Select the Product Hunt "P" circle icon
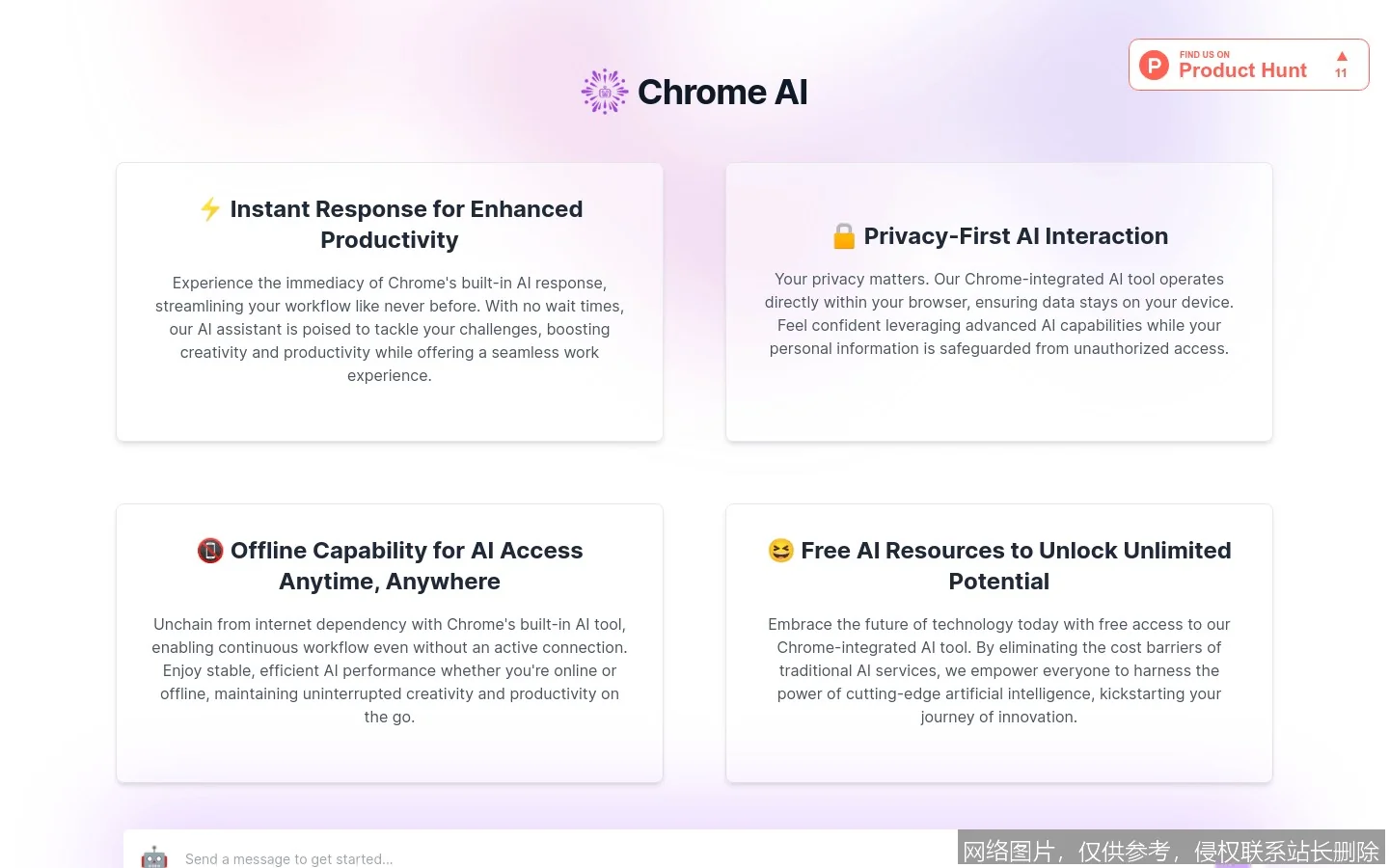 point(1154,65)
